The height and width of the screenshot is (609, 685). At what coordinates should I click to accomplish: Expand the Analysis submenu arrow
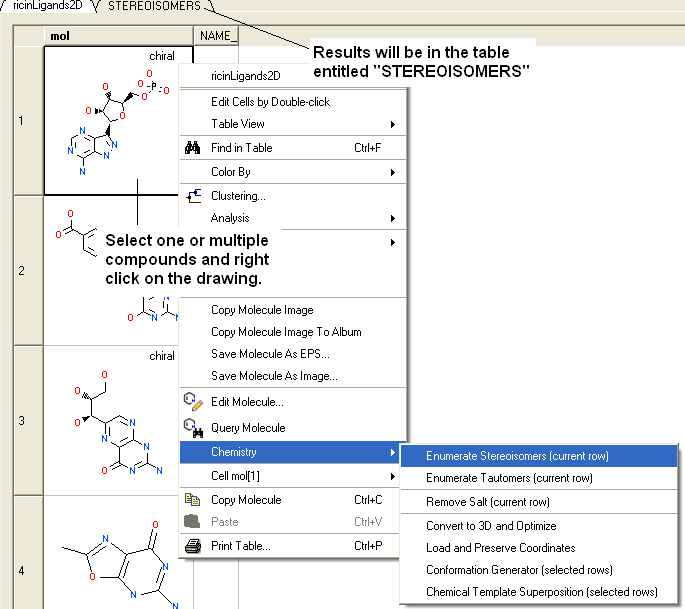(x=393, y=218)
